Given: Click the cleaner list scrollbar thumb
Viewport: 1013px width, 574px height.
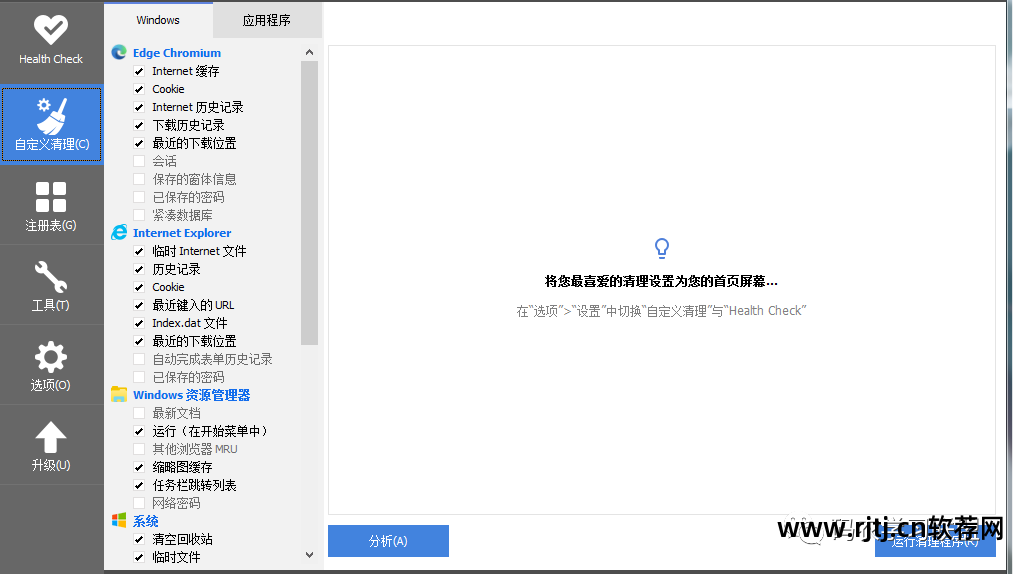Looking at the screenshot, I should point(309,203).
